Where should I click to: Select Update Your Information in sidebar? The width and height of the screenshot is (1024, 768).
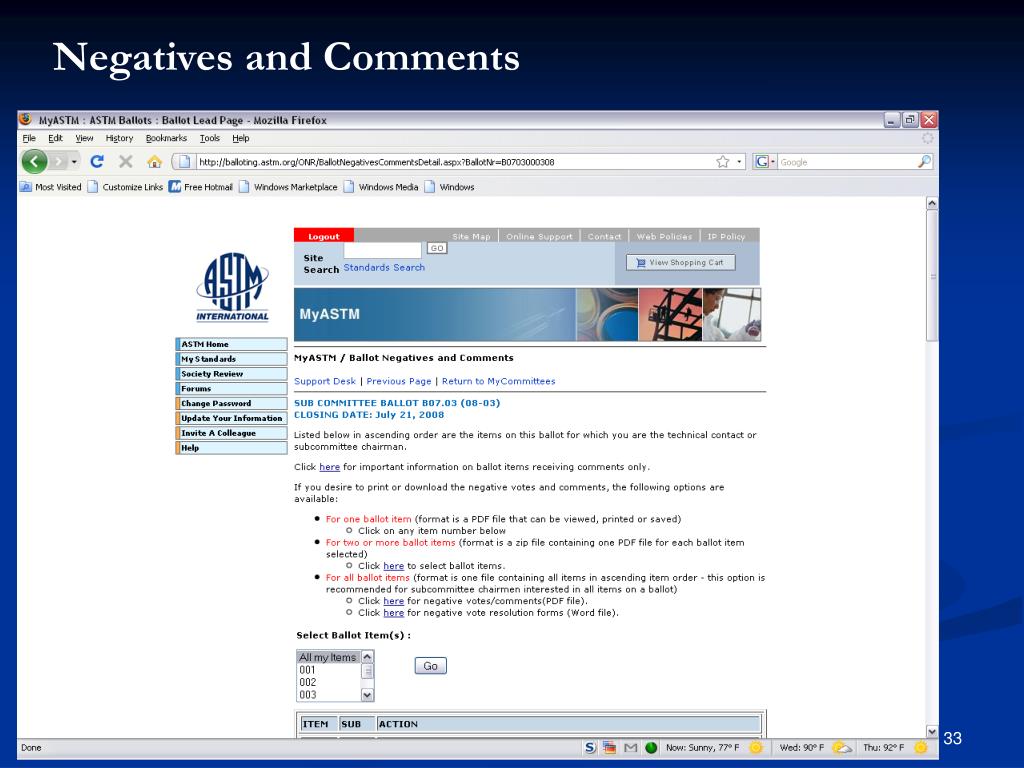[231, 419]
